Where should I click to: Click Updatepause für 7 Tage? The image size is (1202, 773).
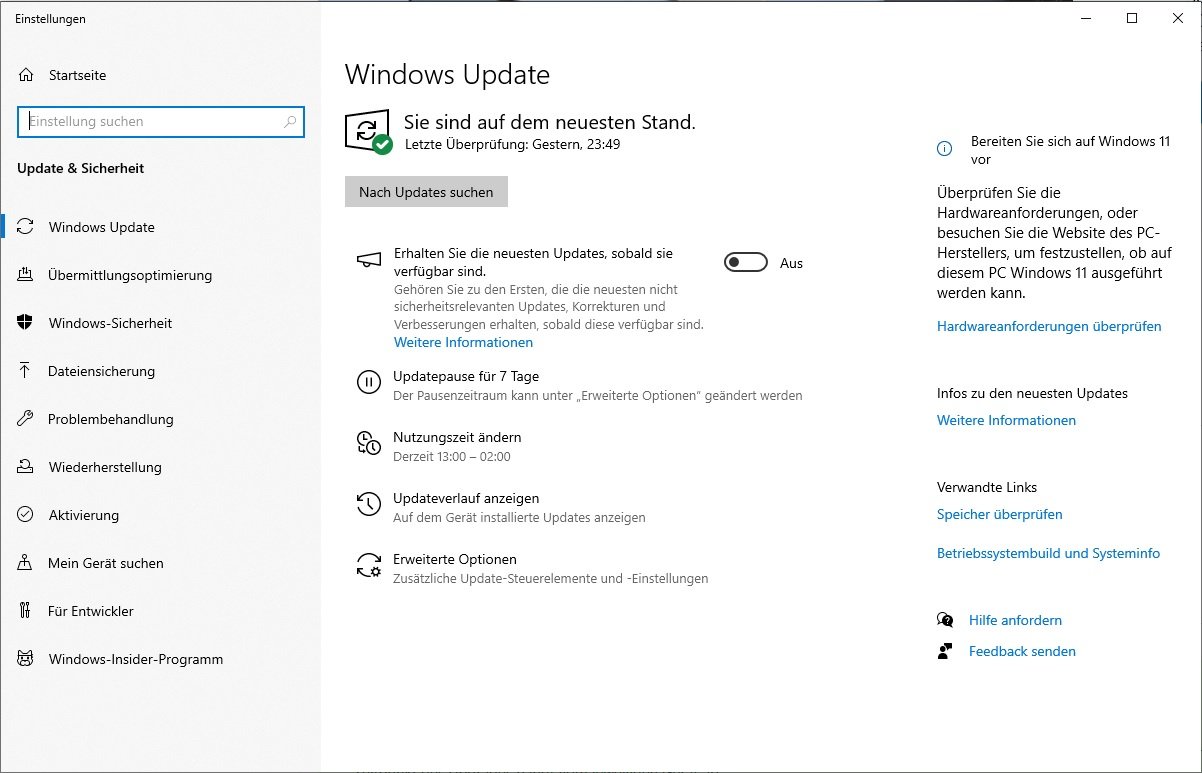pos(466,376)
